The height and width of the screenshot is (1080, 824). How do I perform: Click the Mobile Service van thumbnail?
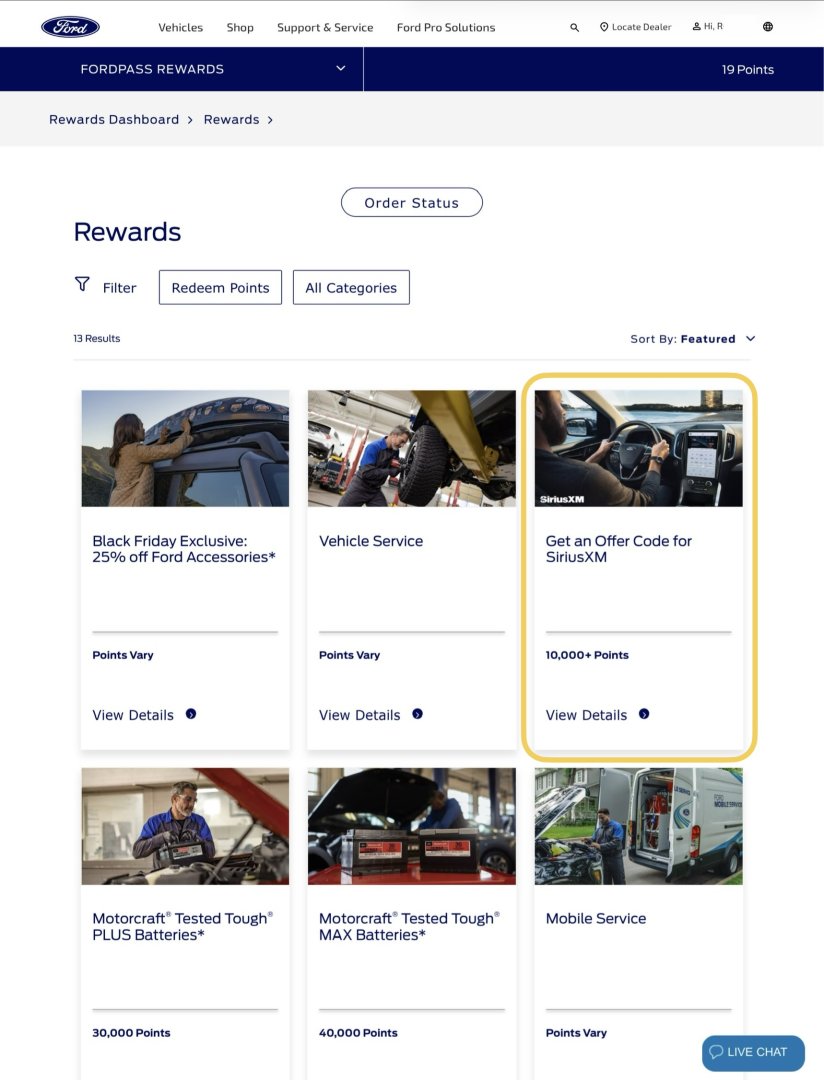(x=639, y=827)
